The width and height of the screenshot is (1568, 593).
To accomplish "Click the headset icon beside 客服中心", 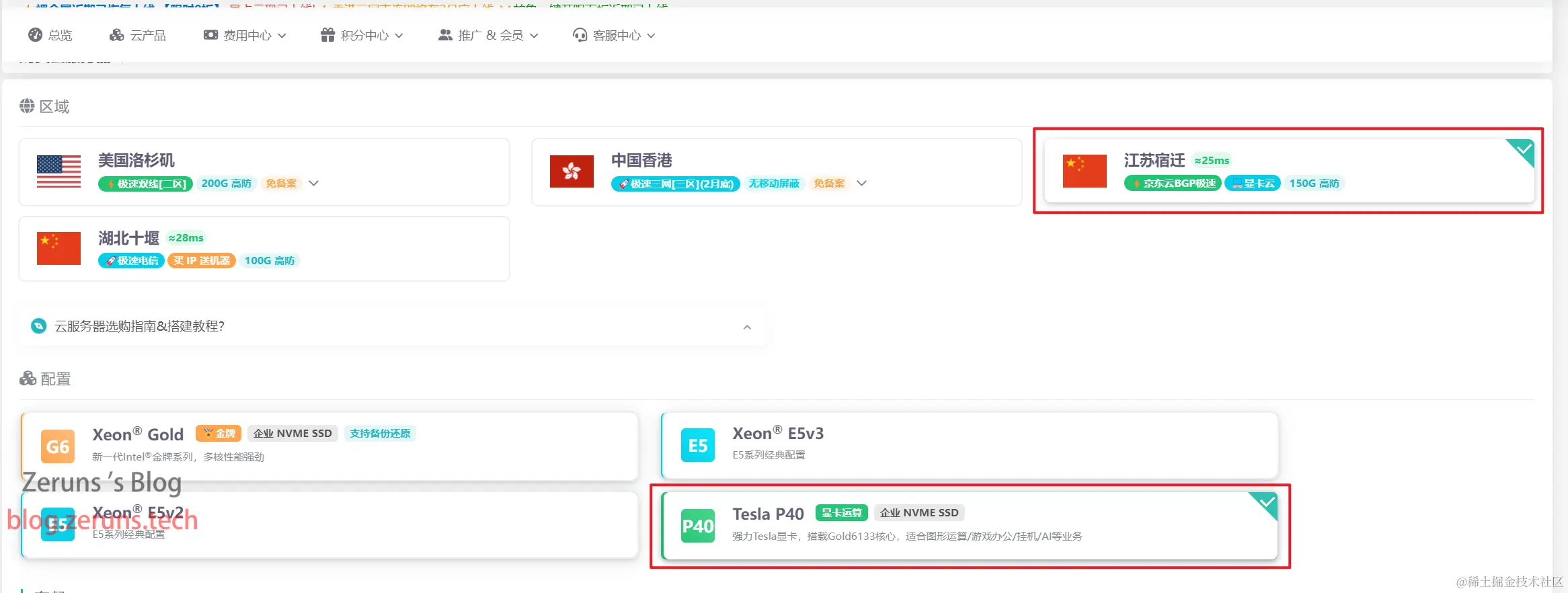I will [580, 35].
